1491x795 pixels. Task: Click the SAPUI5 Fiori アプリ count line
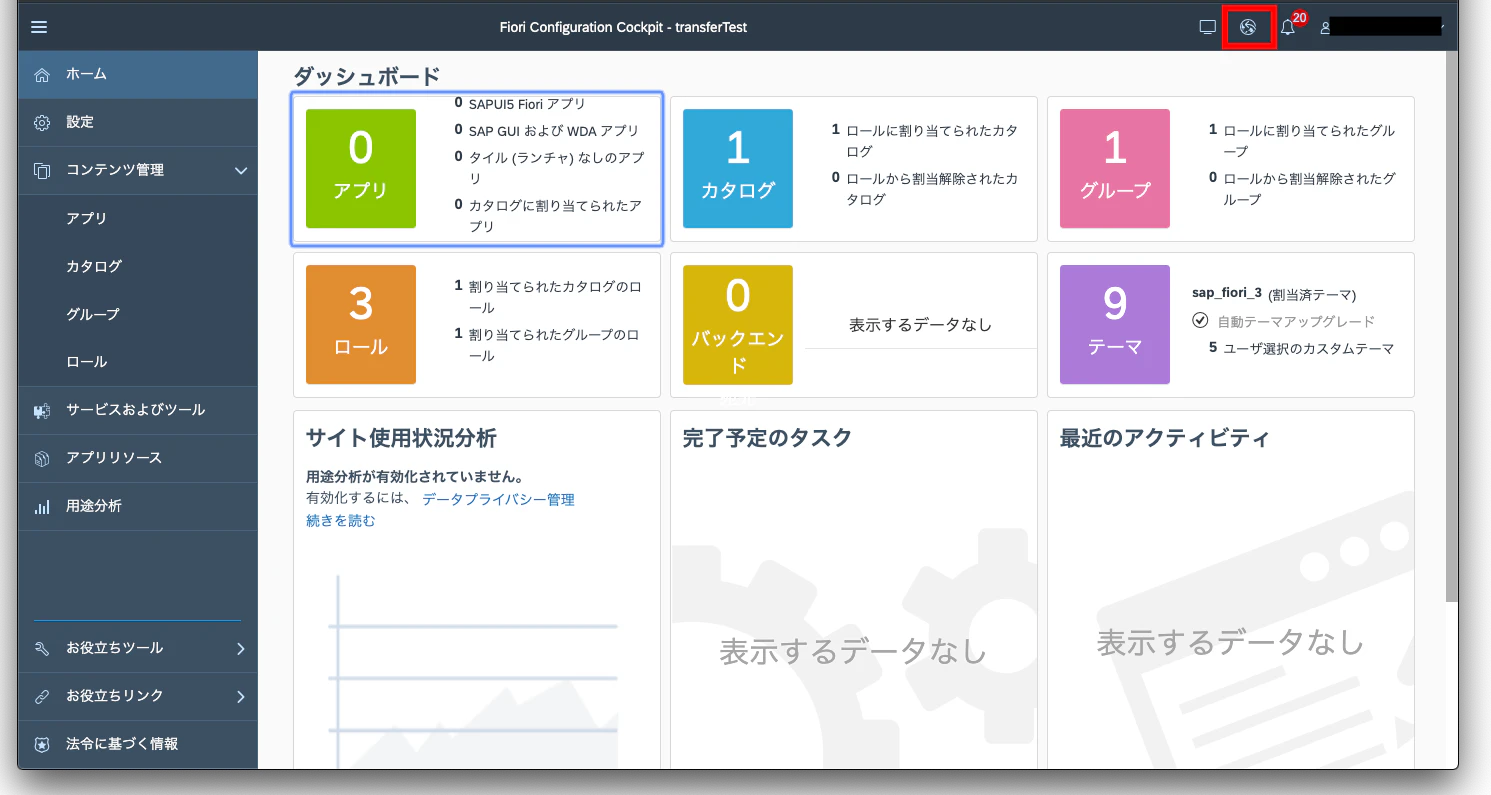tap(520, 103)
